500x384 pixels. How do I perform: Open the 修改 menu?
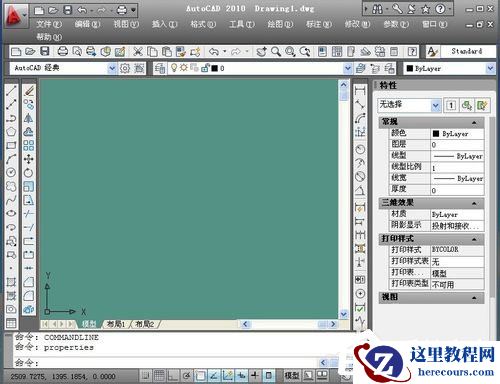coord(357,24)
